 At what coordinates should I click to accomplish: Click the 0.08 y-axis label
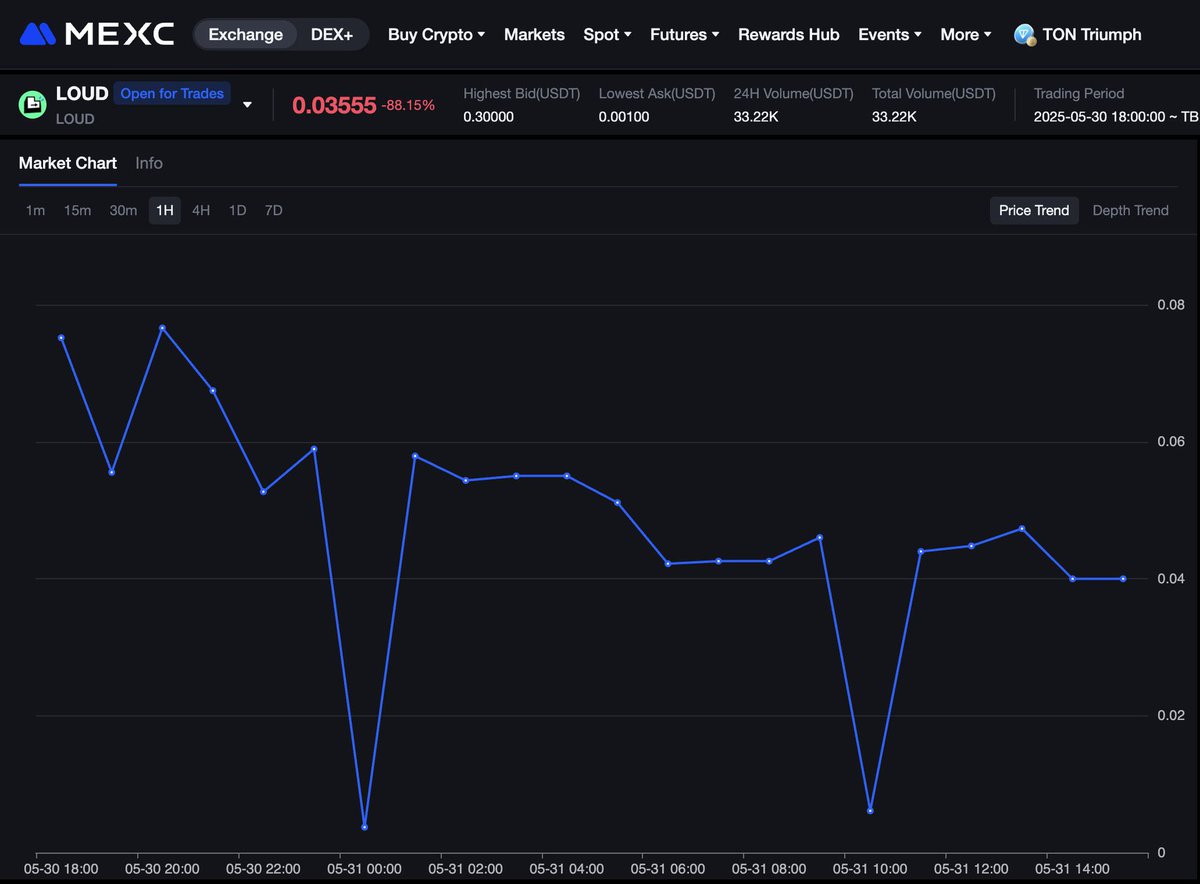[x=1170, y=305]
